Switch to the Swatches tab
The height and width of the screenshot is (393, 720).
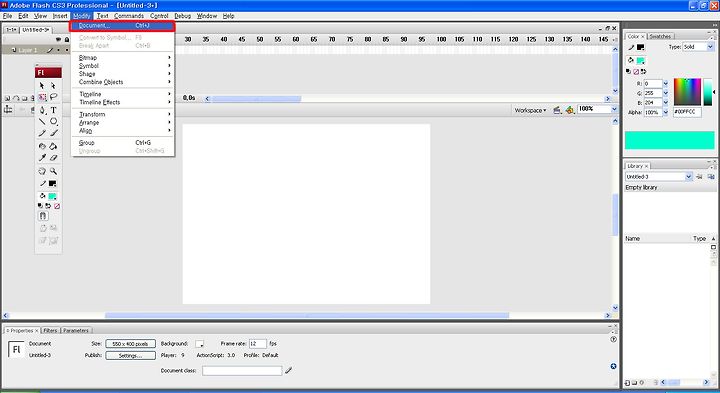[660, 36]
